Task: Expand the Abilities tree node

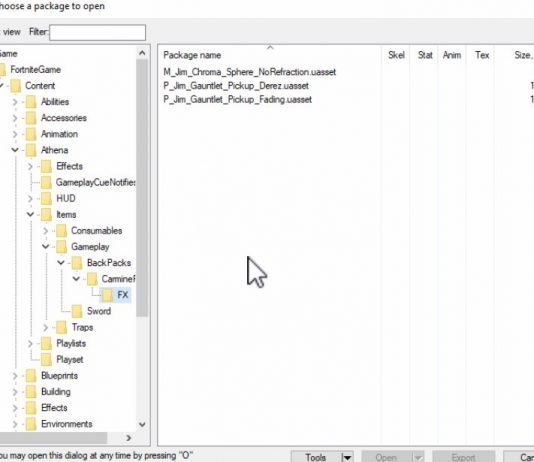Action: tap(15, 102)
